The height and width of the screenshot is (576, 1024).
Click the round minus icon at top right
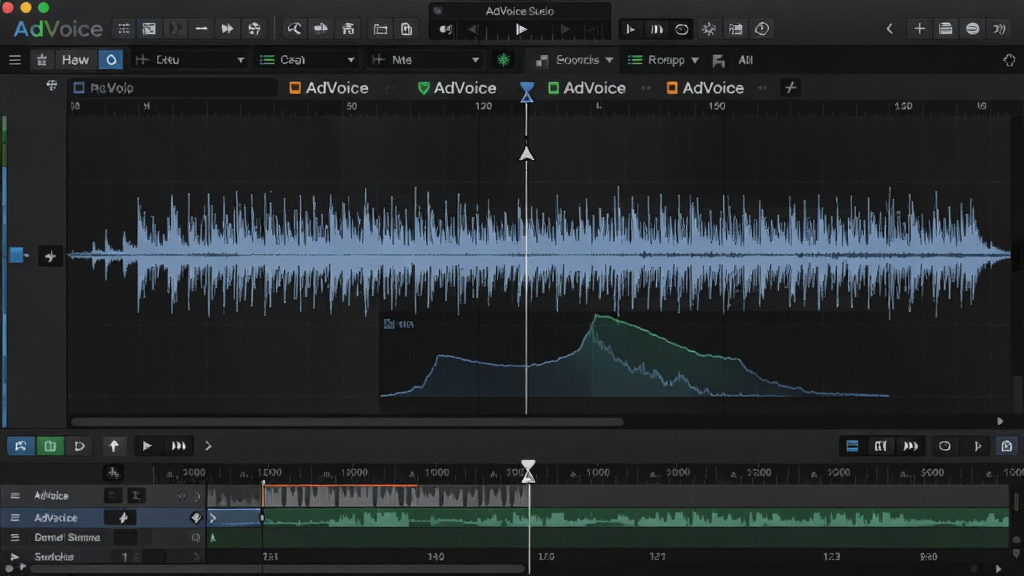[x=972, y=29]
